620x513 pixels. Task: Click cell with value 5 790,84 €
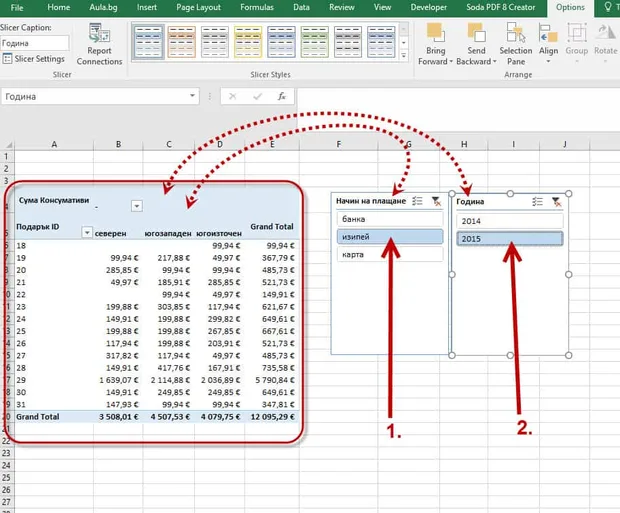coord(272,380)
